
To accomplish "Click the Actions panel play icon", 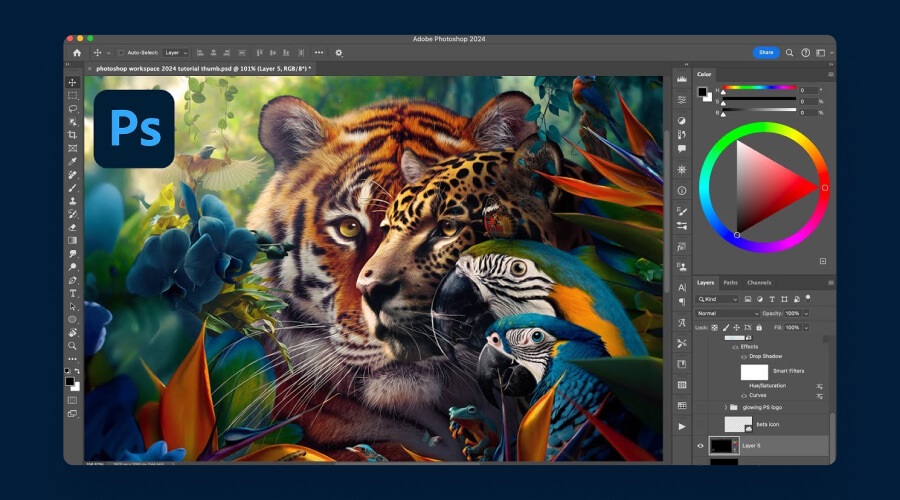I will click(x=682, y=426).
